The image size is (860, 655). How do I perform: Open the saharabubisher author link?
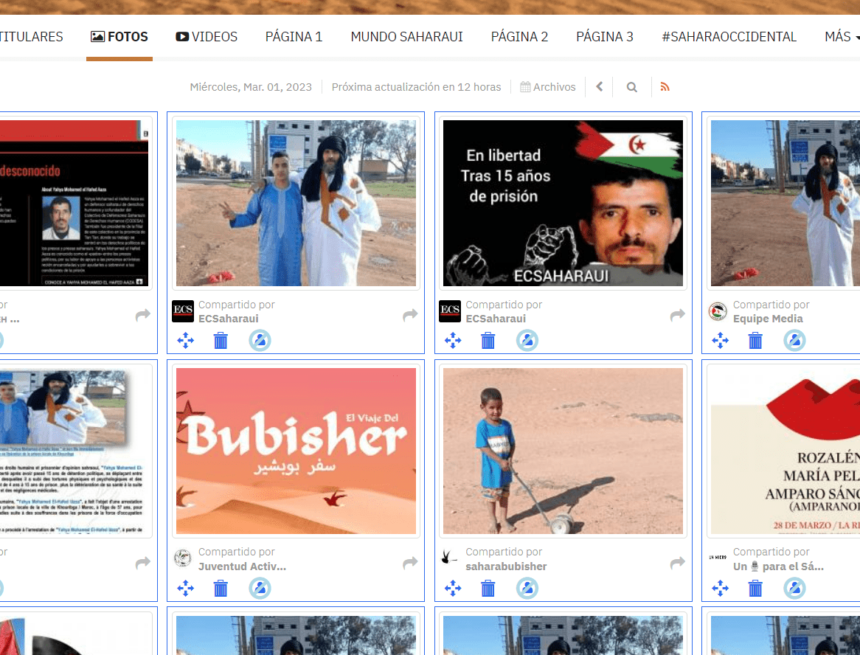click(506, 566)
